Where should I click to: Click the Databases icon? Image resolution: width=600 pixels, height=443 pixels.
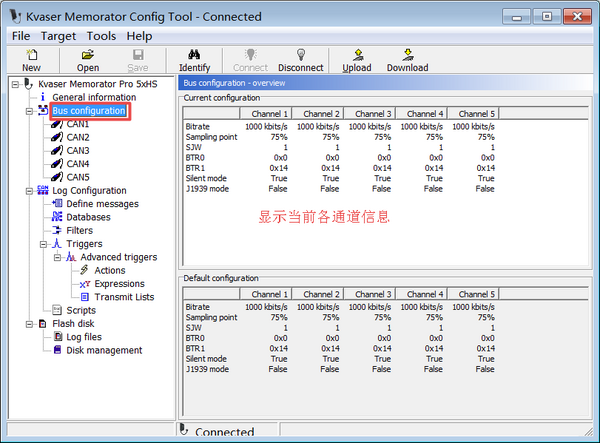pyautogui.click(x=57, y=217)
